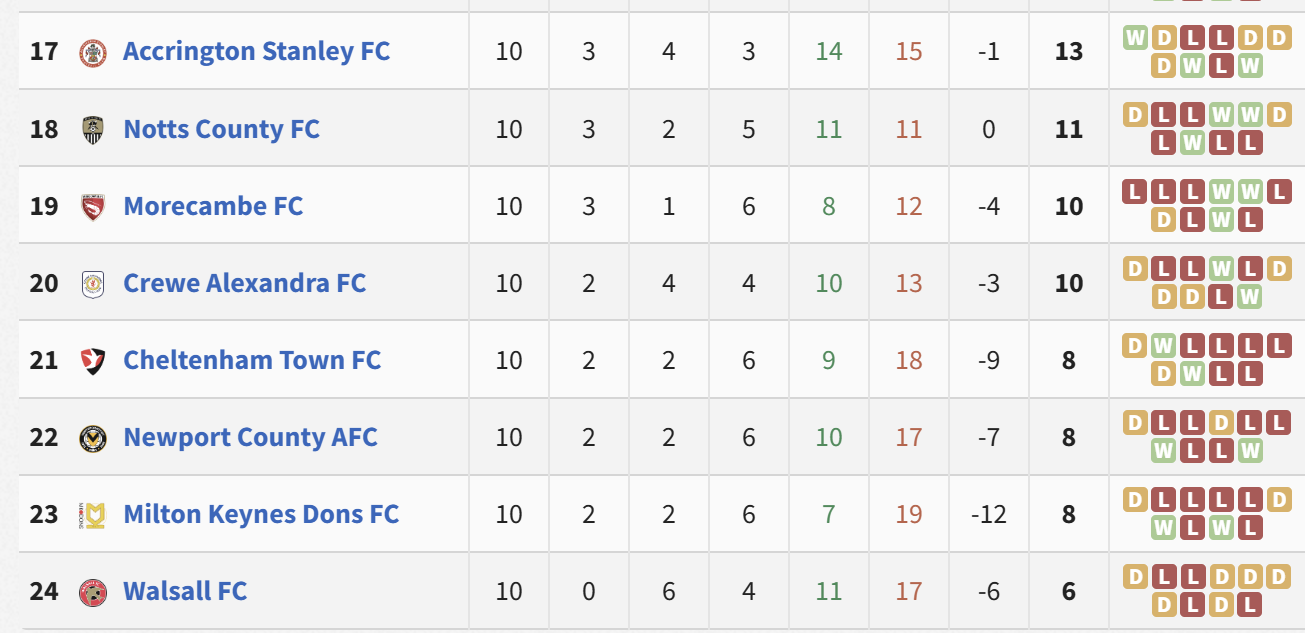1305x633 pixels.
Task: Select the Crewe Alexandra FC team name
Action: pyautogui.click(x=244, y=283)
